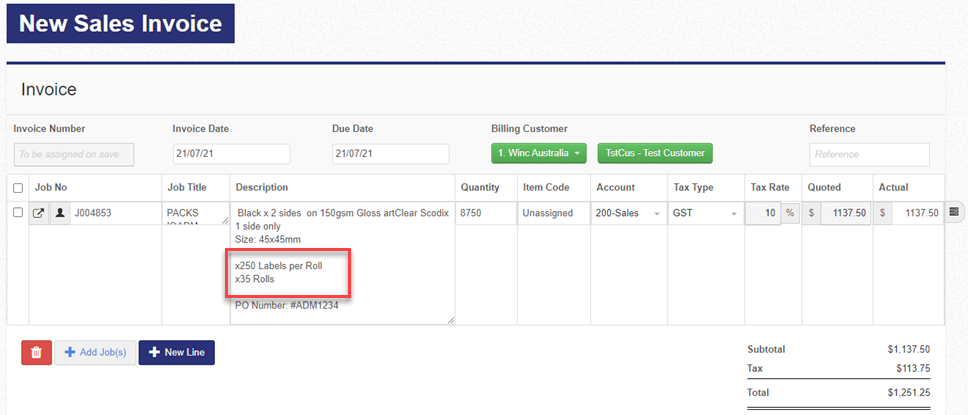
Task: Click the Job Title text area PACKS
Action: [x=198, y=213]
